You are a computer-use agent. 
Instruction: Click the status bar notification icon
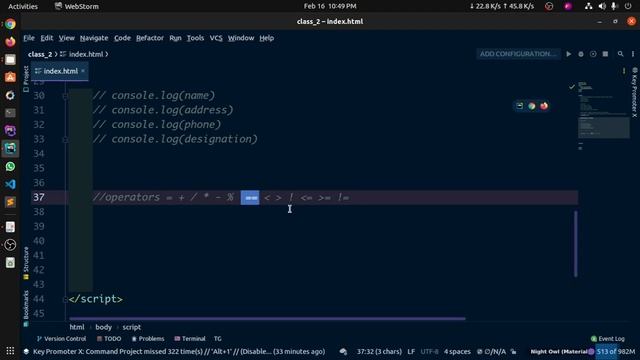343,351
